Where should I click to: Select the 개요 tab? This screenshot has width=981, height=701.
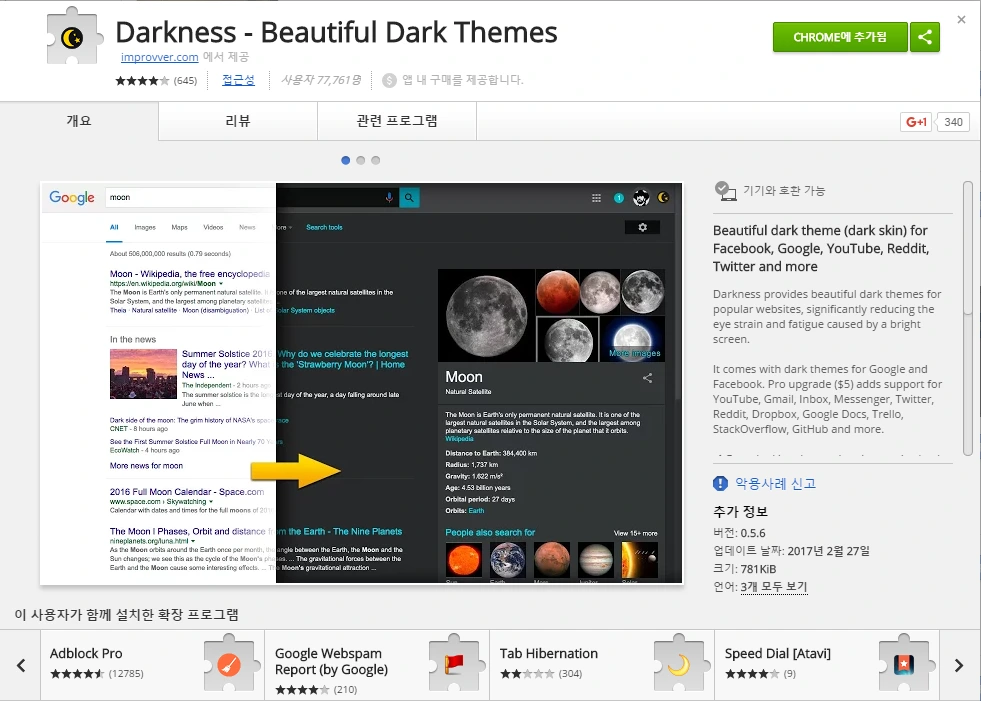click(79, 121)
